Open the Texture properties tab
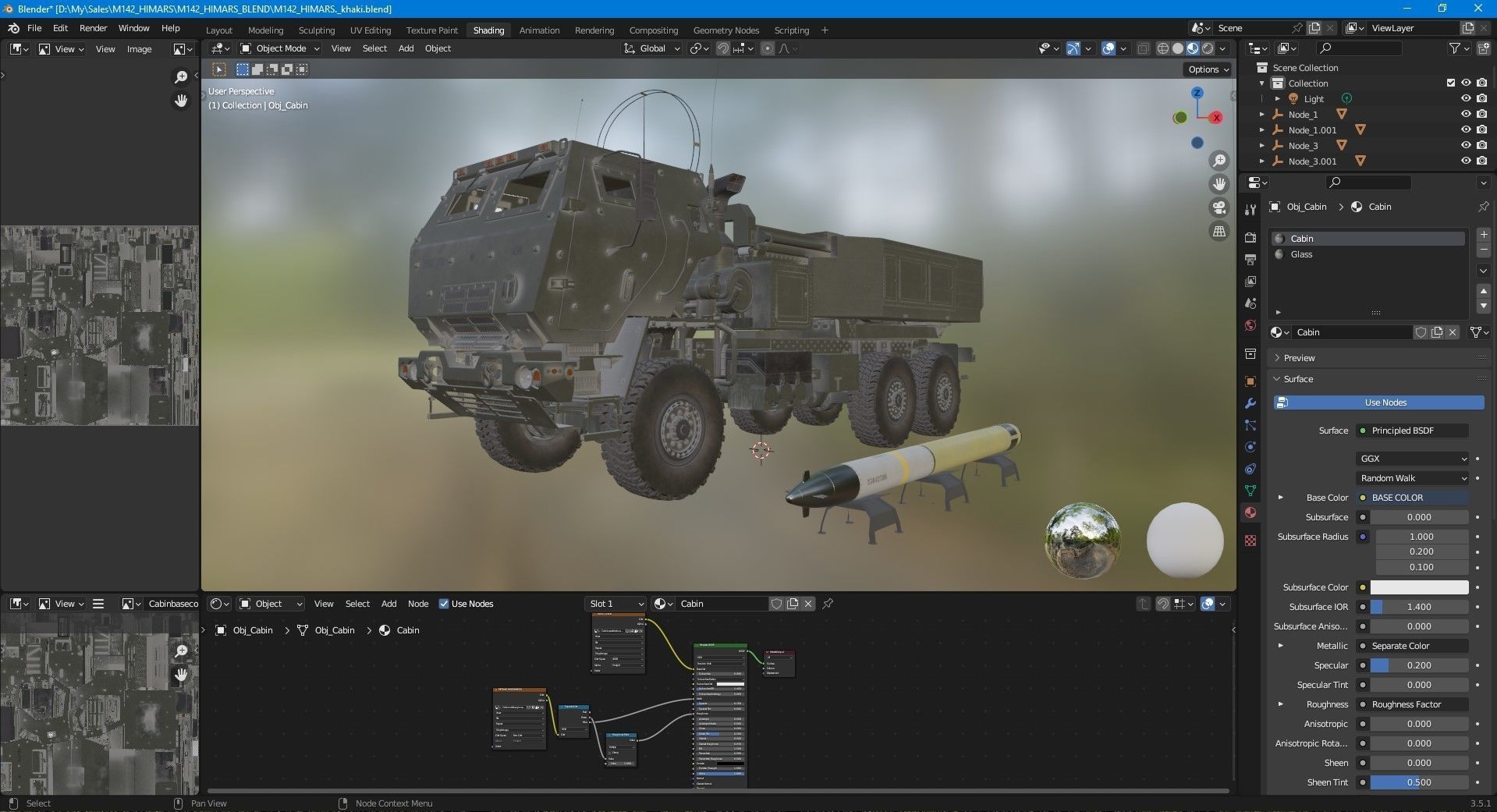 (1250, 541)
